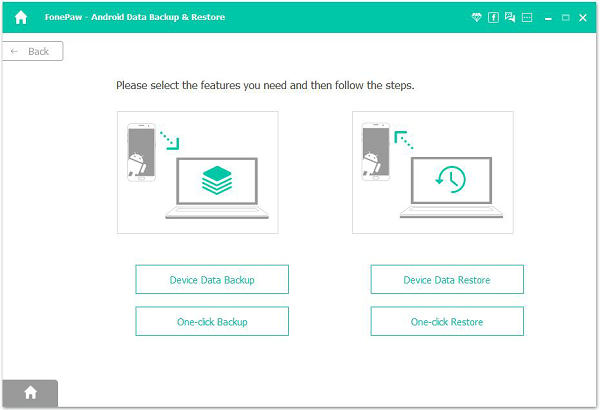Minimize the FonePaw window
This screenshot has width=600, height=410.
pyautogui.click(x=548, y=18)
